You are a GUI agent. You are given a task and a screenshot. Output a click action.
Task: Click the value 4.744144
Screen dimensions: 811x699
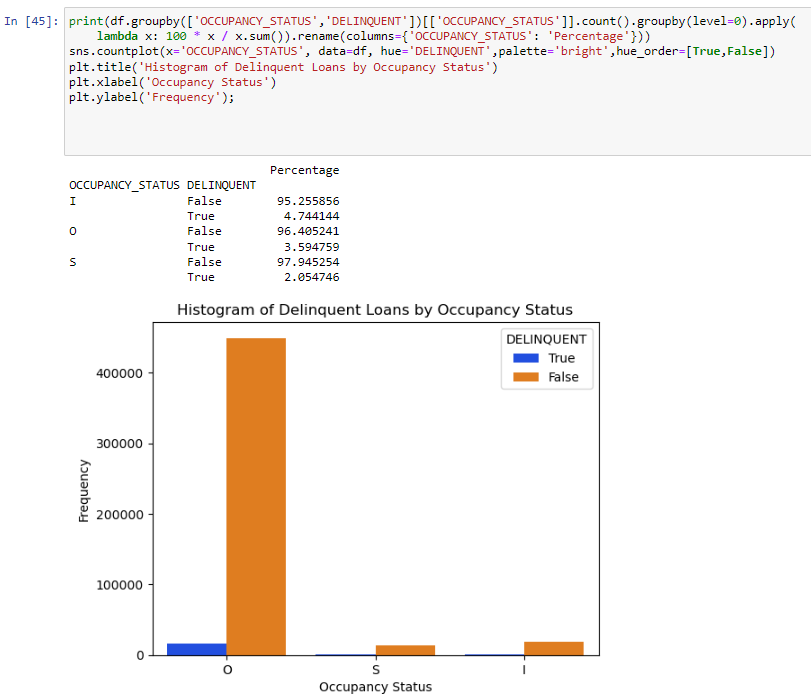coord(311,216)
